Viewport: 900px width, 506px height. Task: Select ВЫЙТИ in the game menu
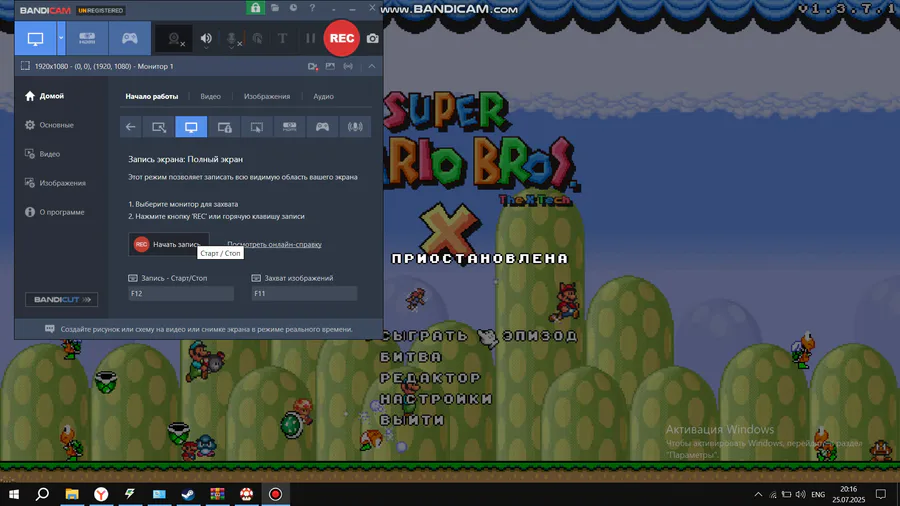pyautogui.click(x=412, y=420)
